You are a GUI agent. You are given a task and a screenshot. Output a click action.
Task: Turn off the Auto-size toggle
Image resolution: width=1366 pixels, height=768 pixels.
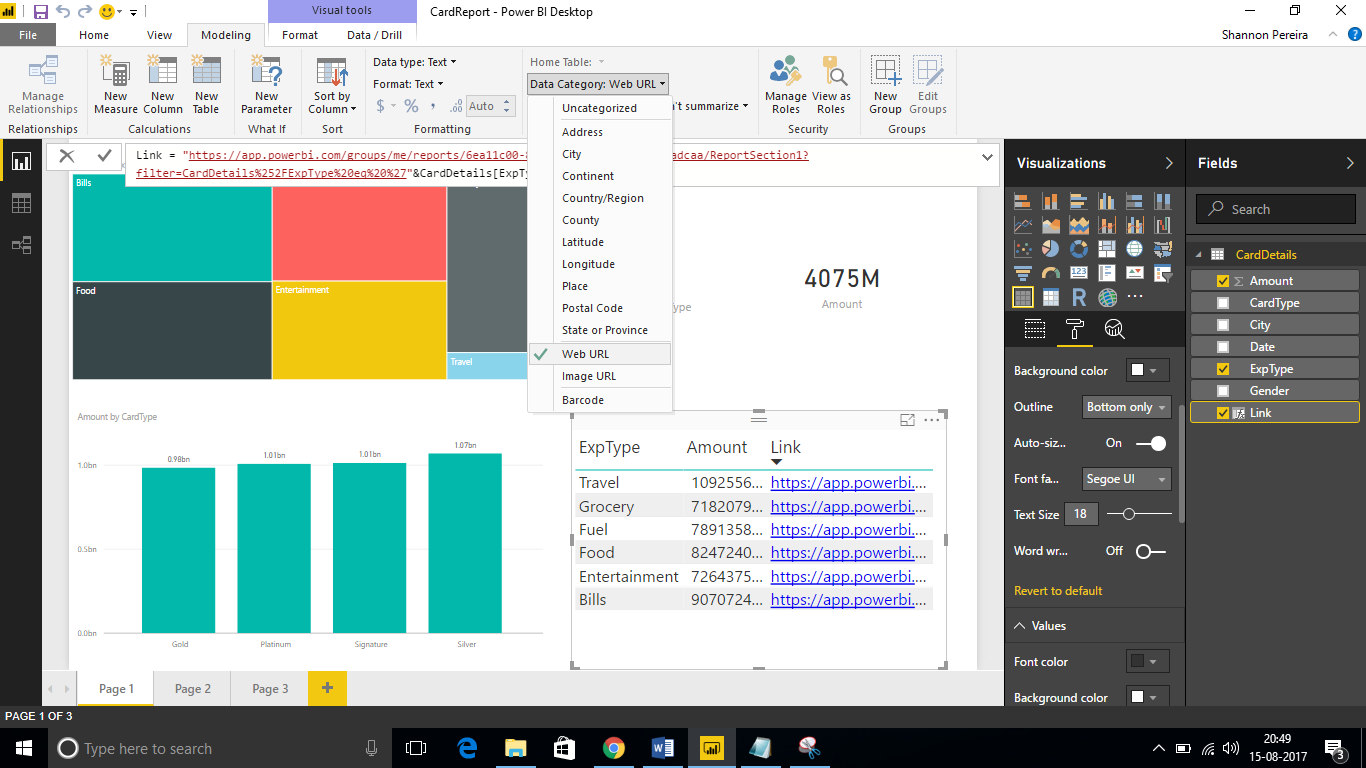pyautogui.click(x=1151, y=443)
